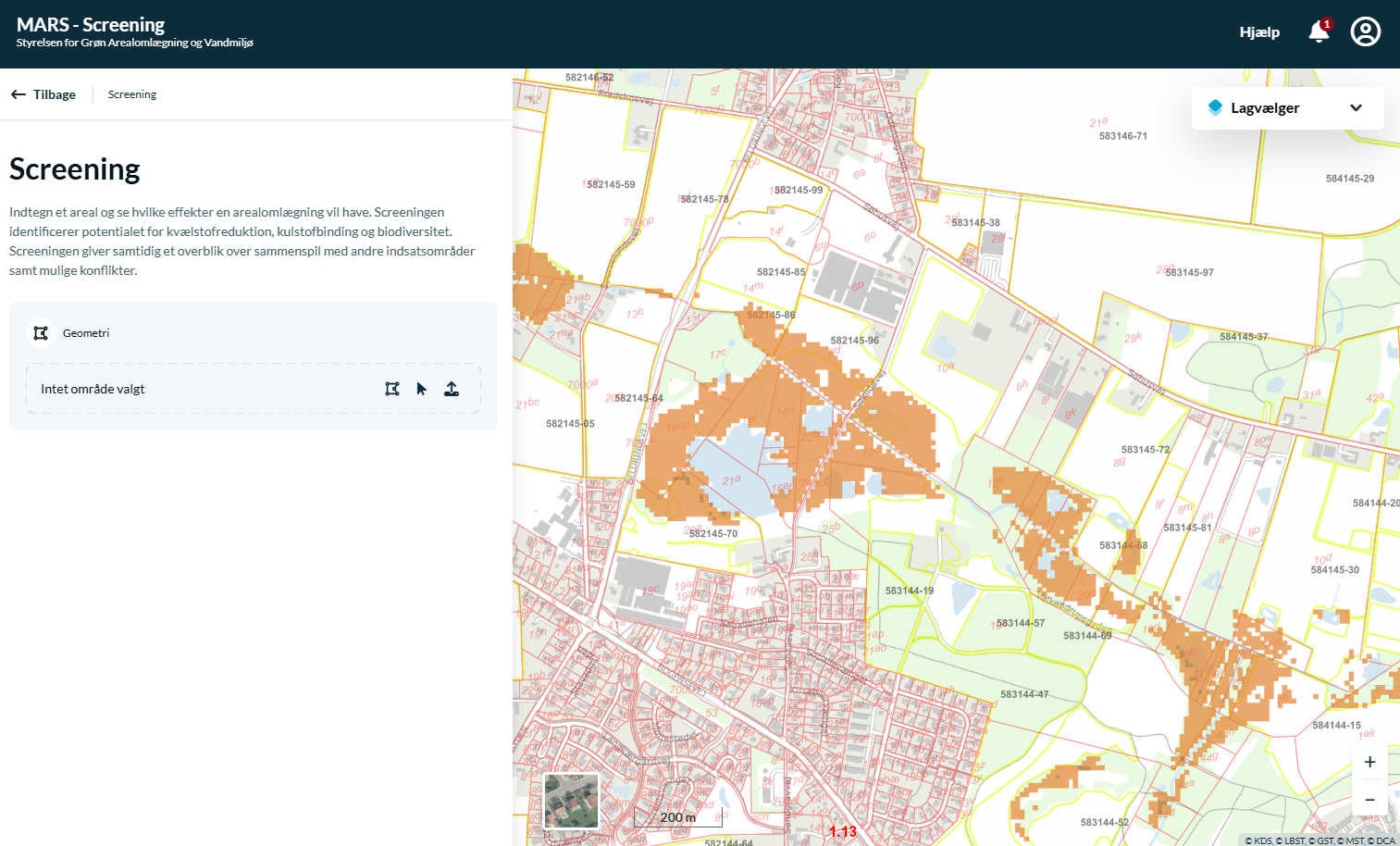Click map label 584144-15
The width and height of the screenshot is (1400, 846).
1336,726
